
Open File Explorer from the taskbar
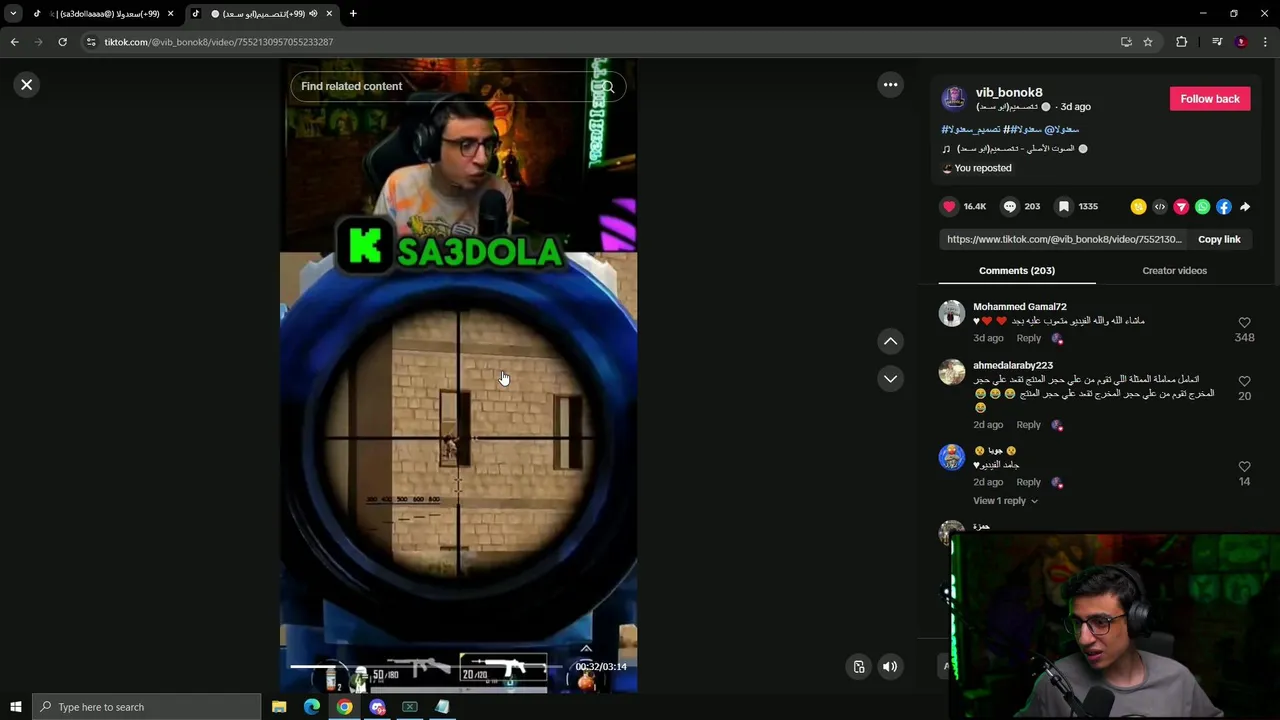coord(279,707)
